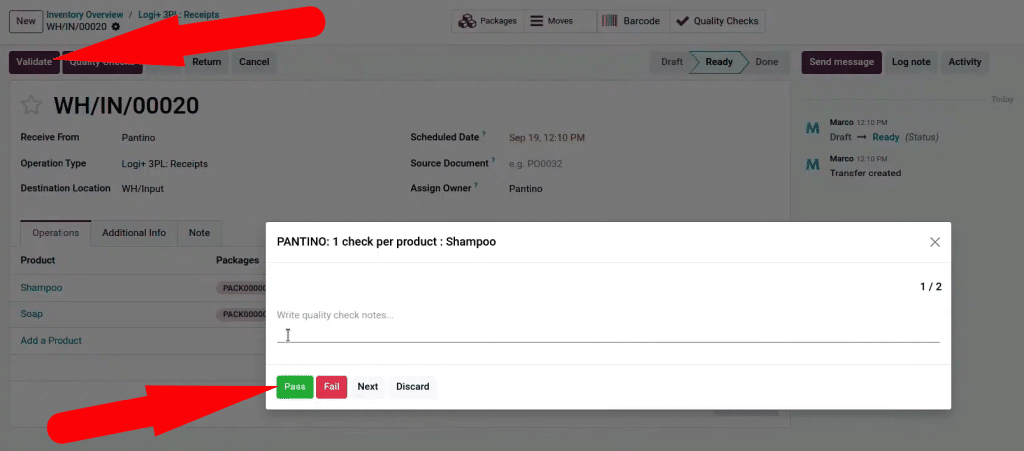Viewport: 1024px width, 451px height.
Task: Click the Packages column header
Action: [238, 260]
